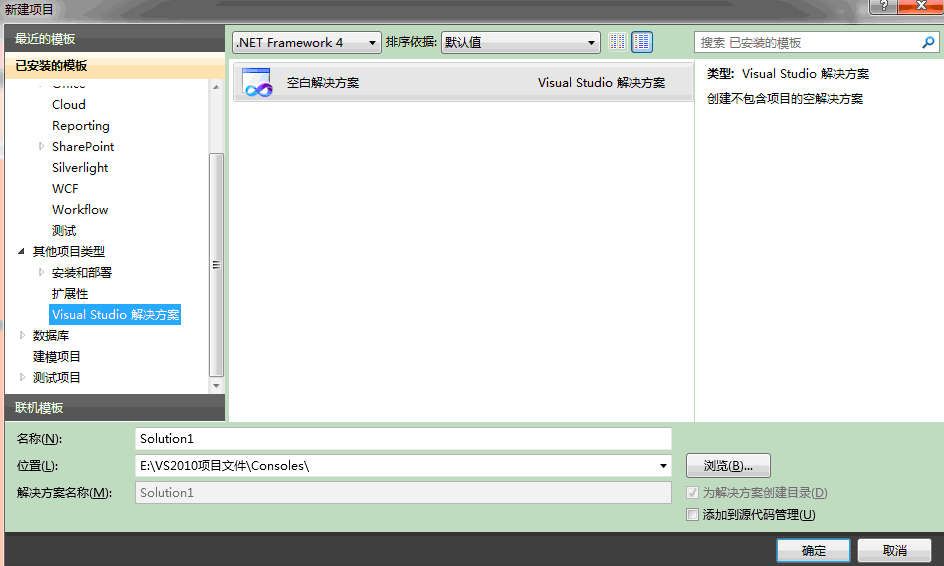This screenshot has width=944, height=566.
Task: Select Cloud in template tree
Action: click(69, 105)
